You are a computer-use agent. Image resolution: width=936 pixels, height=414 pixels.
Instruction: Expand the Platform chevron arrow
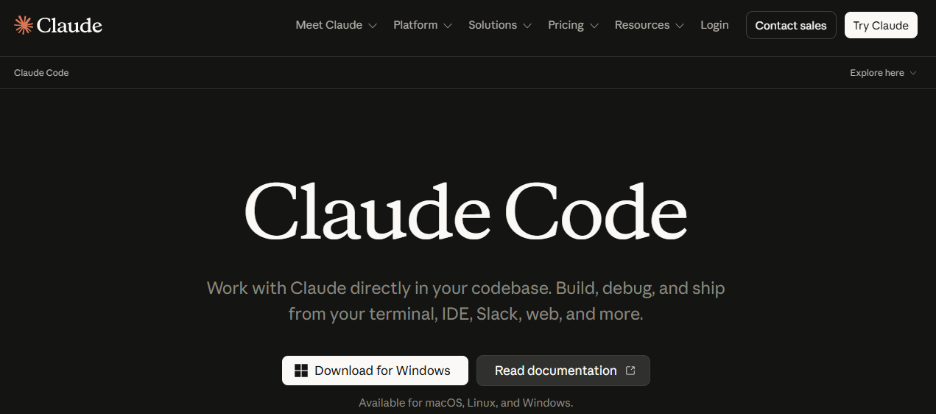448,26
